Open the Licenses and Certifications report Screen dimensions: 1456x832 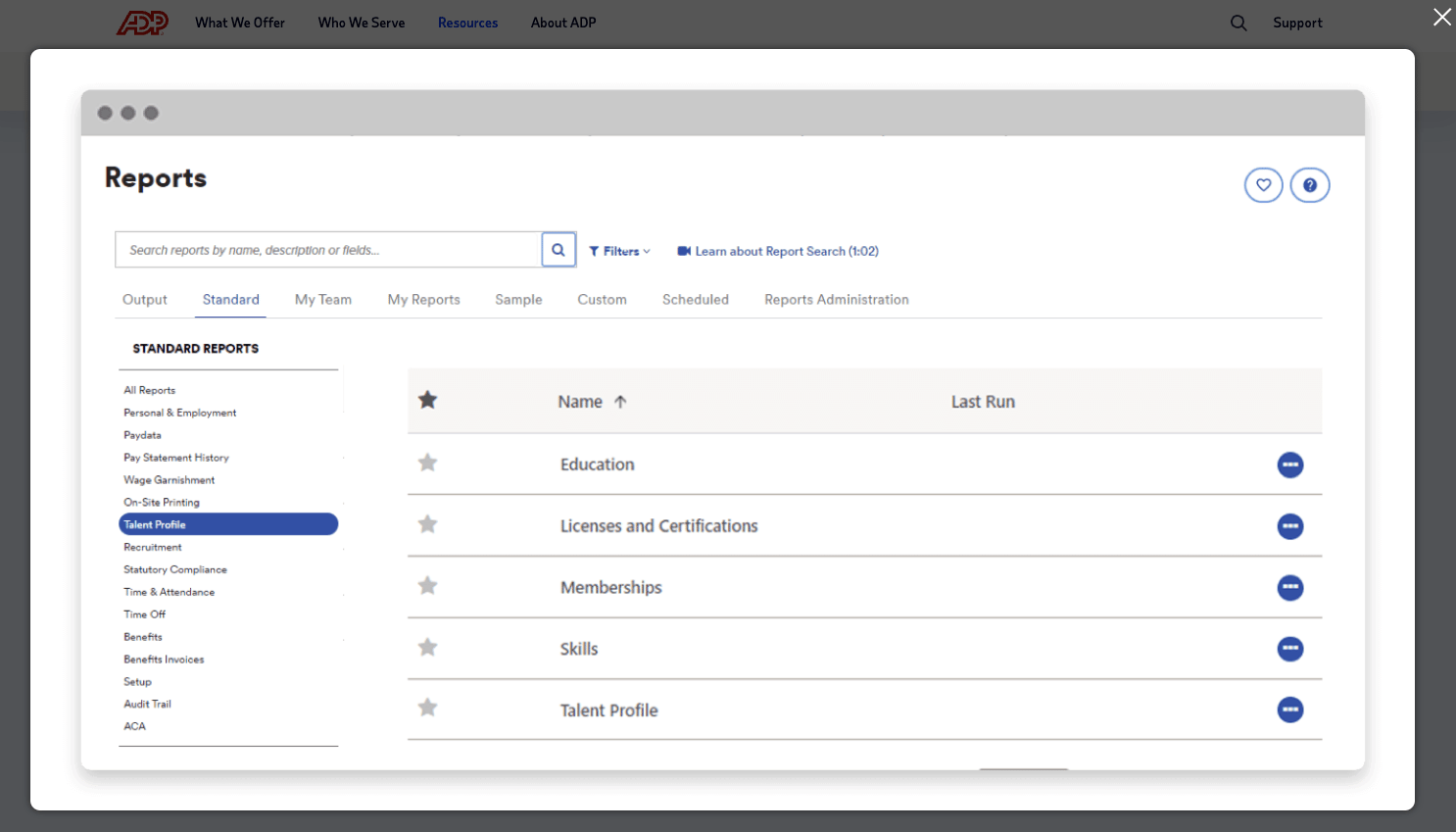(658, 526)
